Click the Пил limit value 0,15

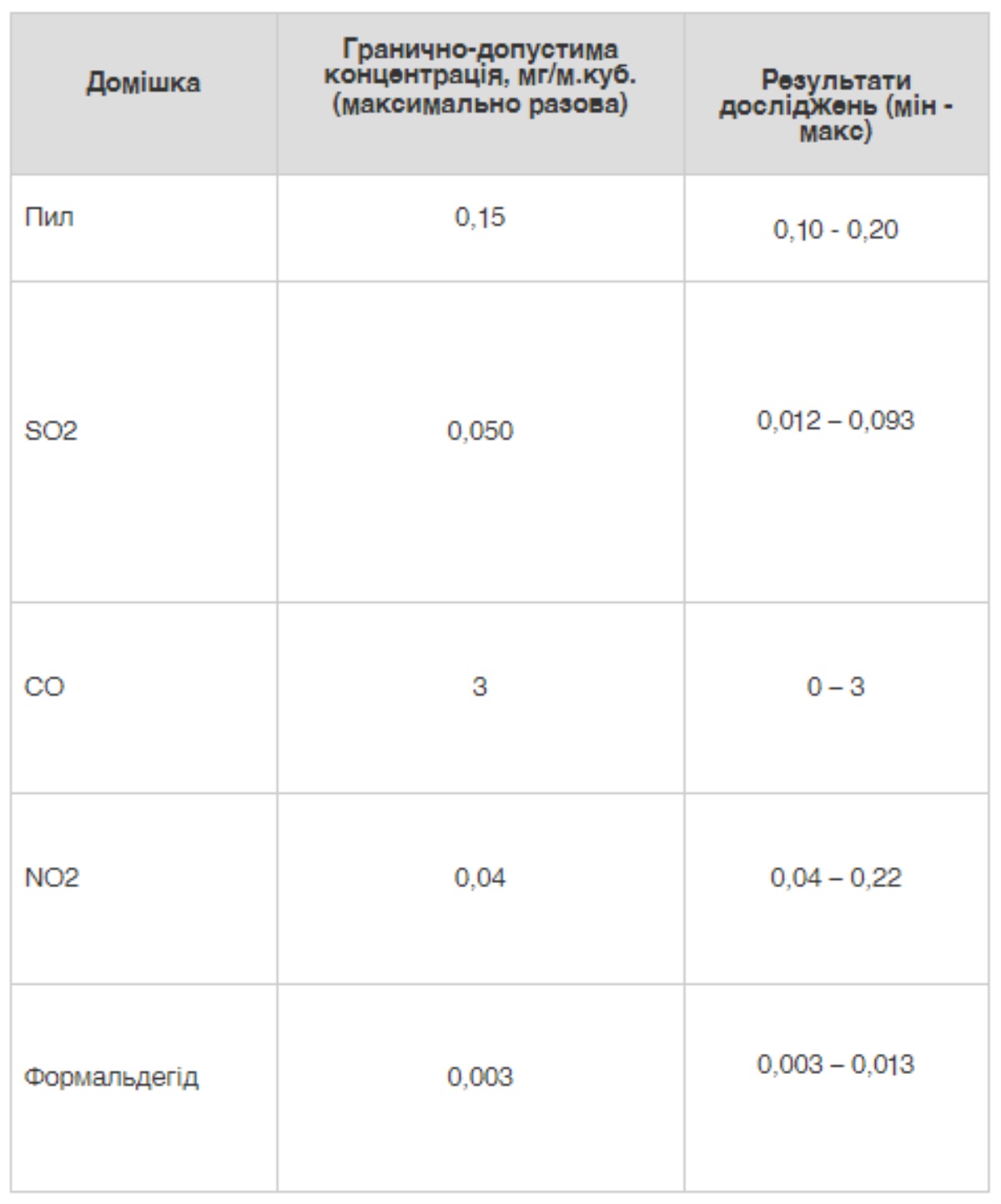pos(480,218)
